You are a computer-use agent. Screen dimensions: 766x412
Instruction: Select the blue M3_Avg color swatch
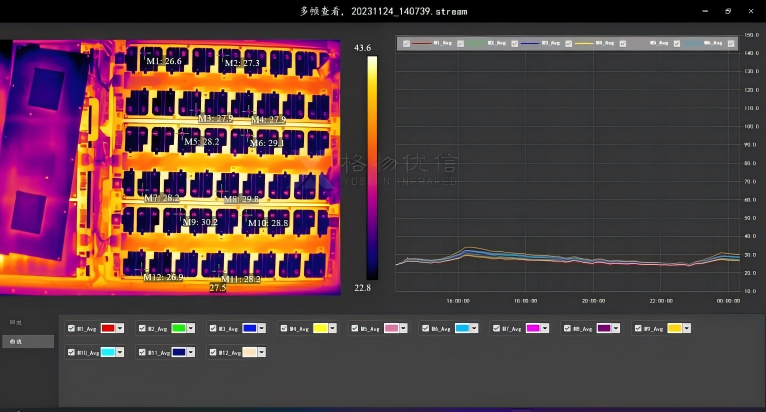(250, 328)
